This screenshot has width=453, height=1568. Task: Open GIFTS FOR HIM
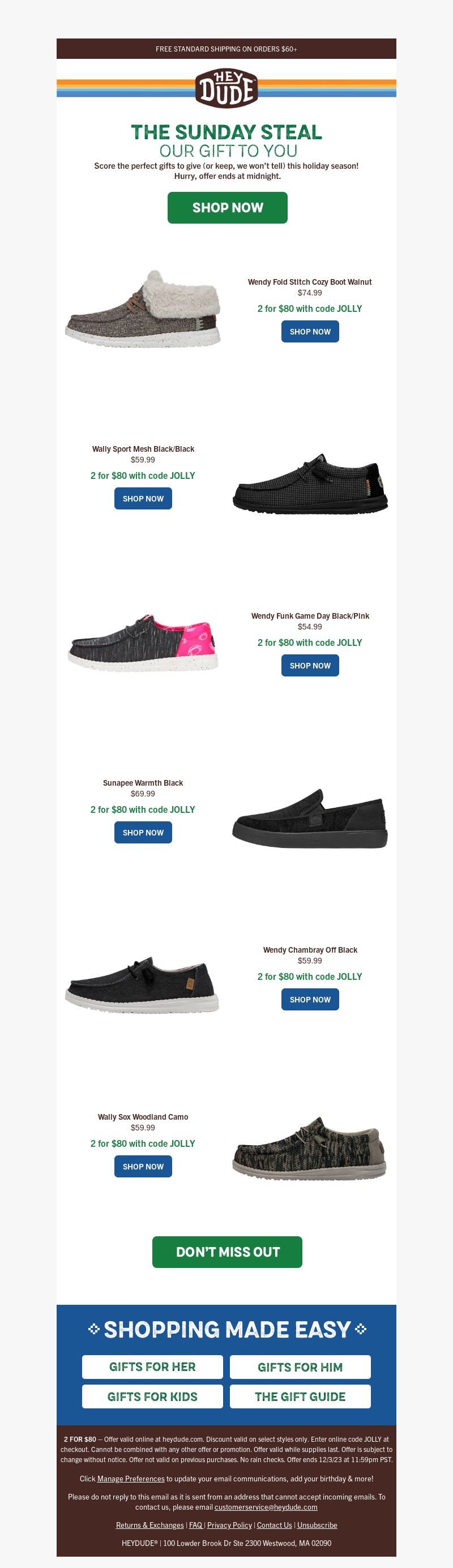pos(300,1366)
